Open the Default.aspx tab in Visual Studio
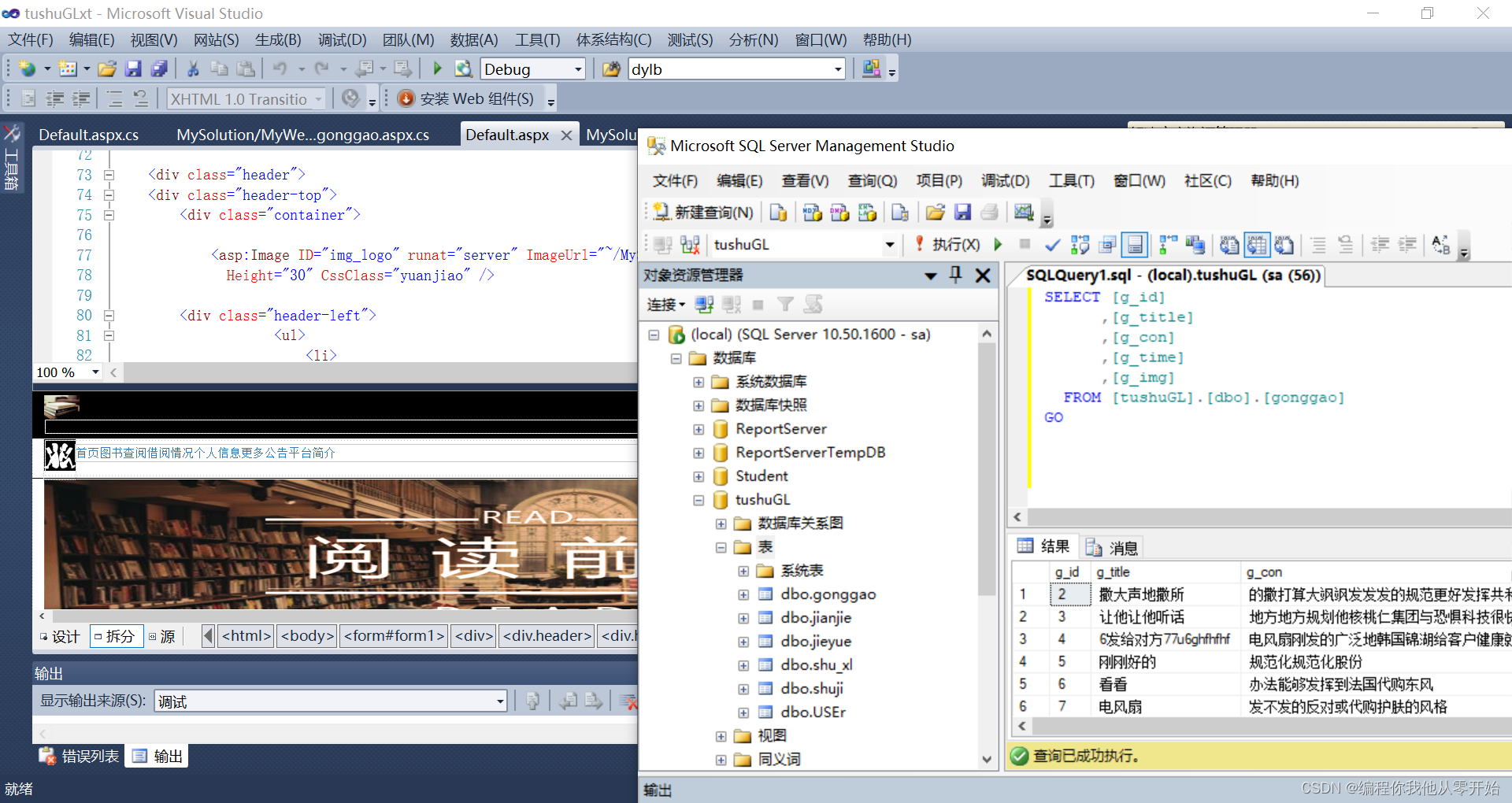The width and height of the screenshot is (1512, 803). click(508, 134)
